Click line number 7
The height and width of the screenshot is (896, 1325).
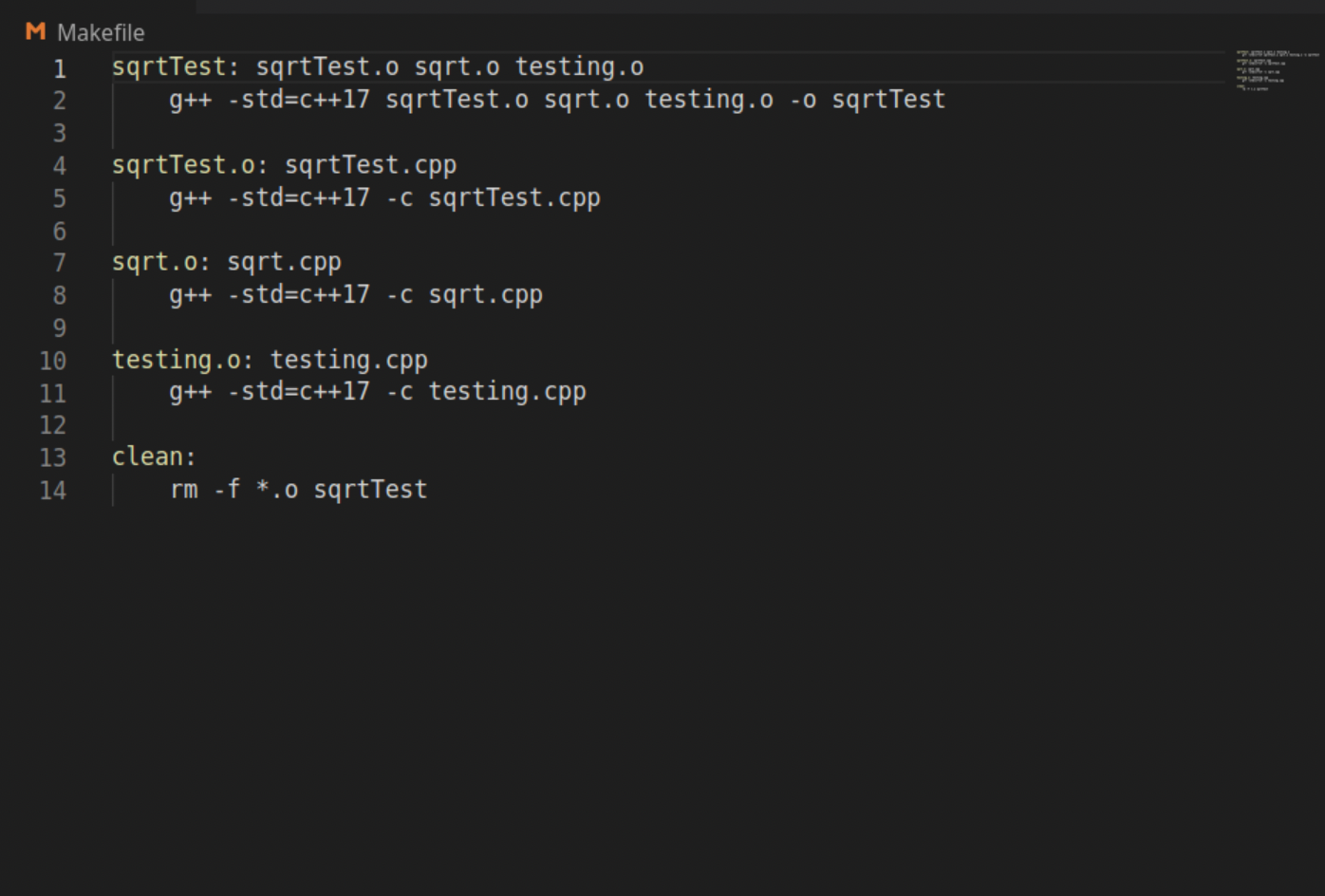pyautogui.click(x=59, y=261)
